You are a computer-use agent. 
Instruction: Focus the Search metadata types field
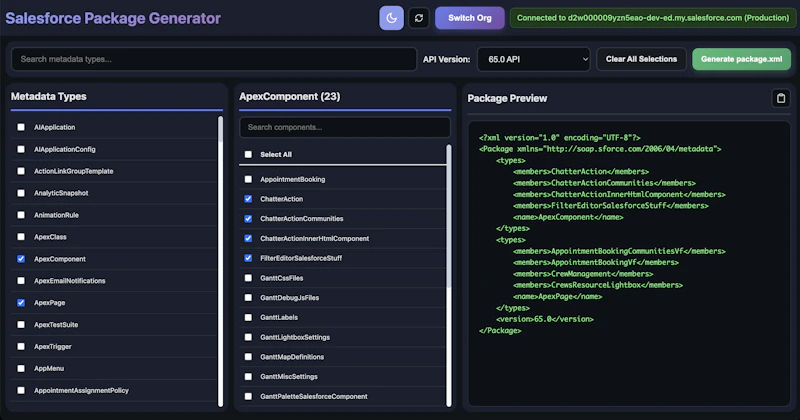click(x=214, y=59)
